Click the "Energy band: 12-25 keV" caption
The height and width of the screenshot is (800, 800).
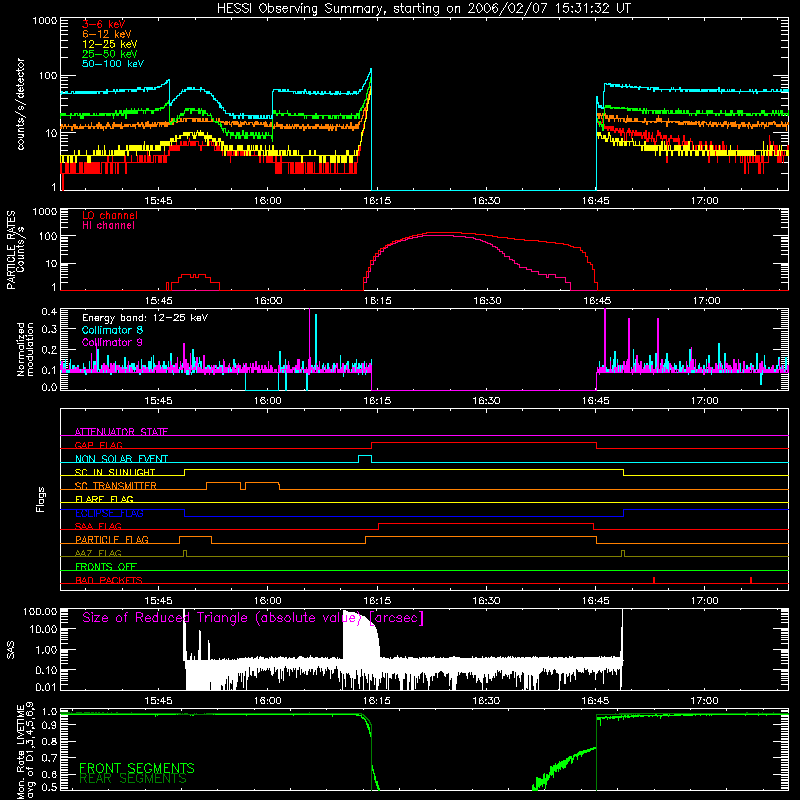145,318
